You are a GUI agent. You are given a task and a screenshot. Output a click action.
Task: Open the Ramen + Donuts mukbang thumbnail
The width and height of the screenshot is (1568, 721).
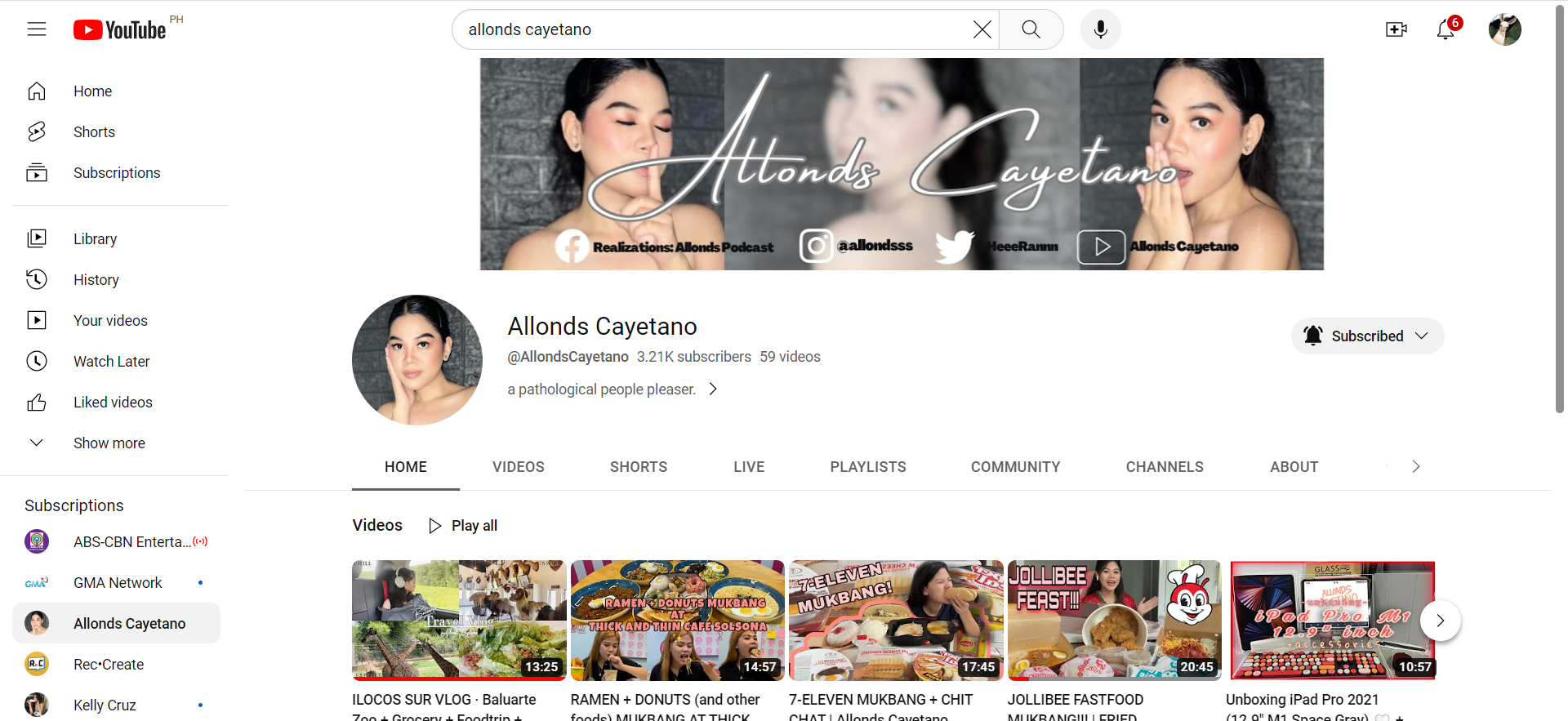click(678, 621)
